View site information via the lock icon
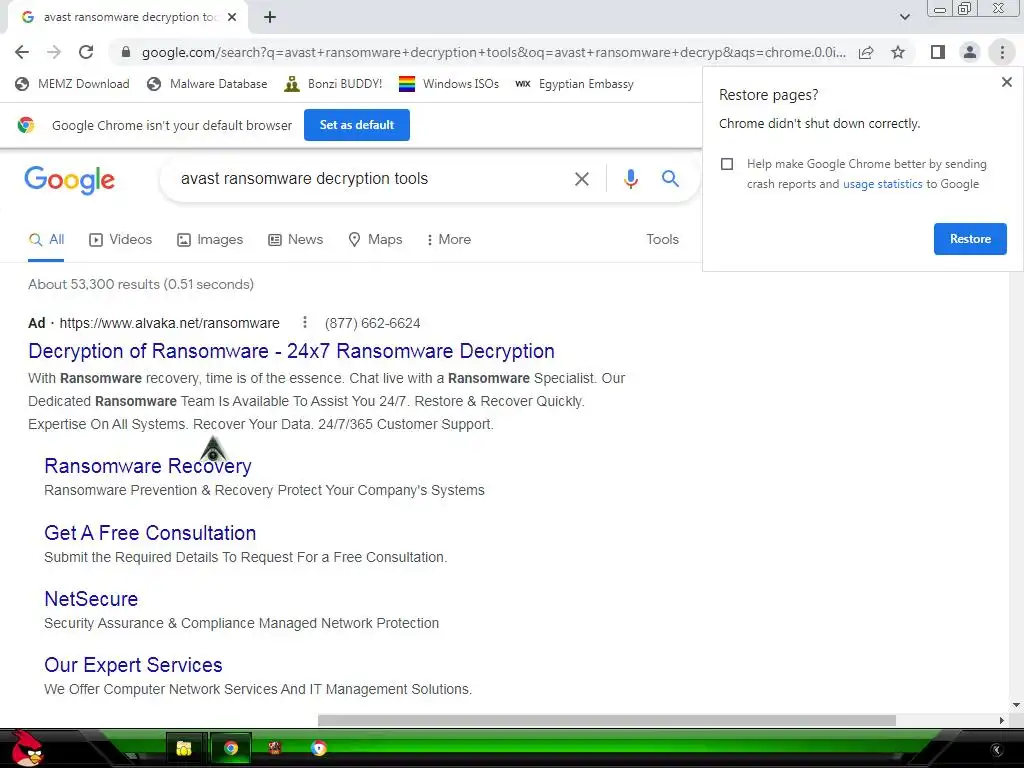 [x=126, y=52]
